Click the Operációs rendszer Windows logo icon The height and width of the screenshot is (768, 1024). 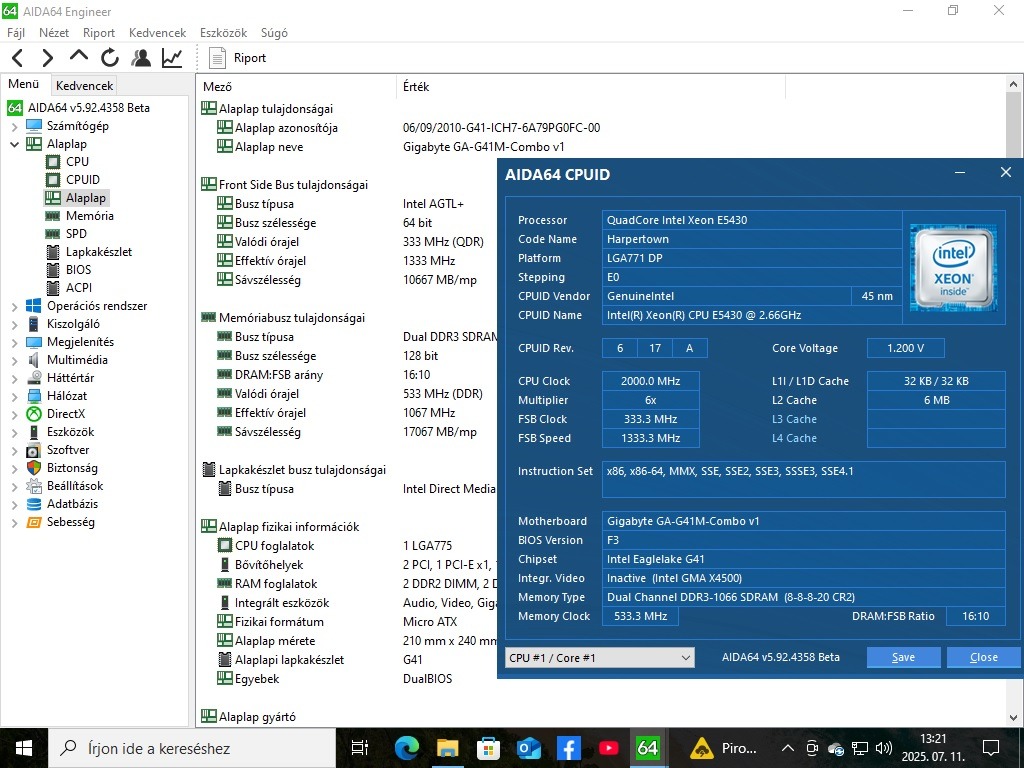pyautogui.click(x=34, y=306)
